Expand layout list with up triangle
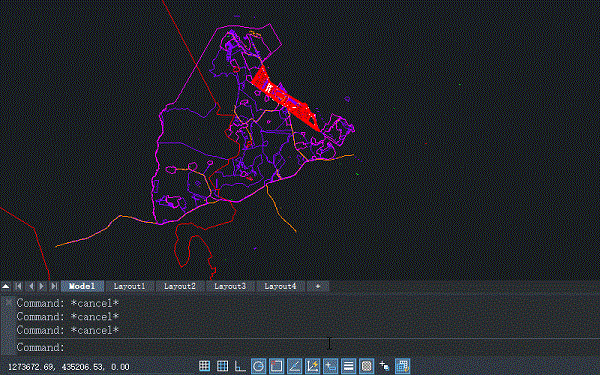600x375 pixels. (6, 286)
